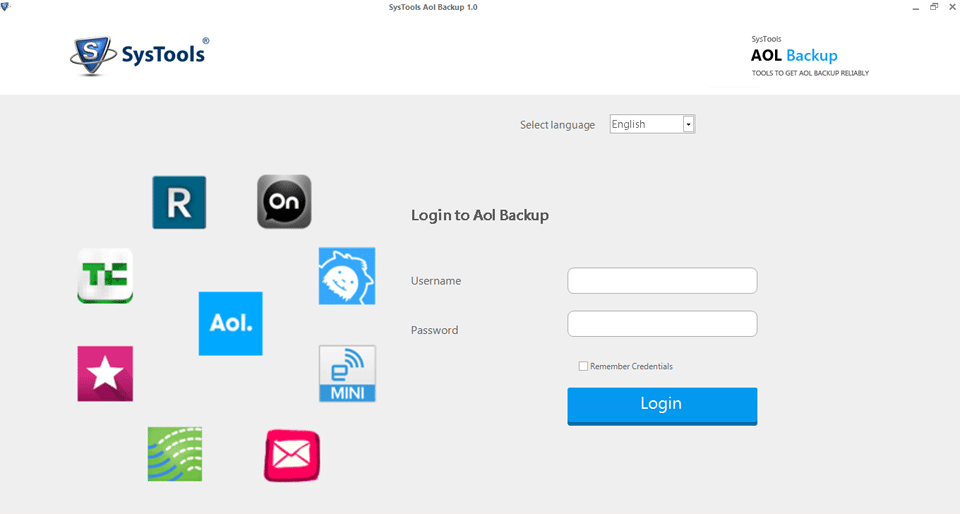Image resolution: width=960 pixels, height=514 pixels.
Task: Click 'TOOLS TO GET AOL BACKUP RELIABLY' tagline
Action: point(810,73)
